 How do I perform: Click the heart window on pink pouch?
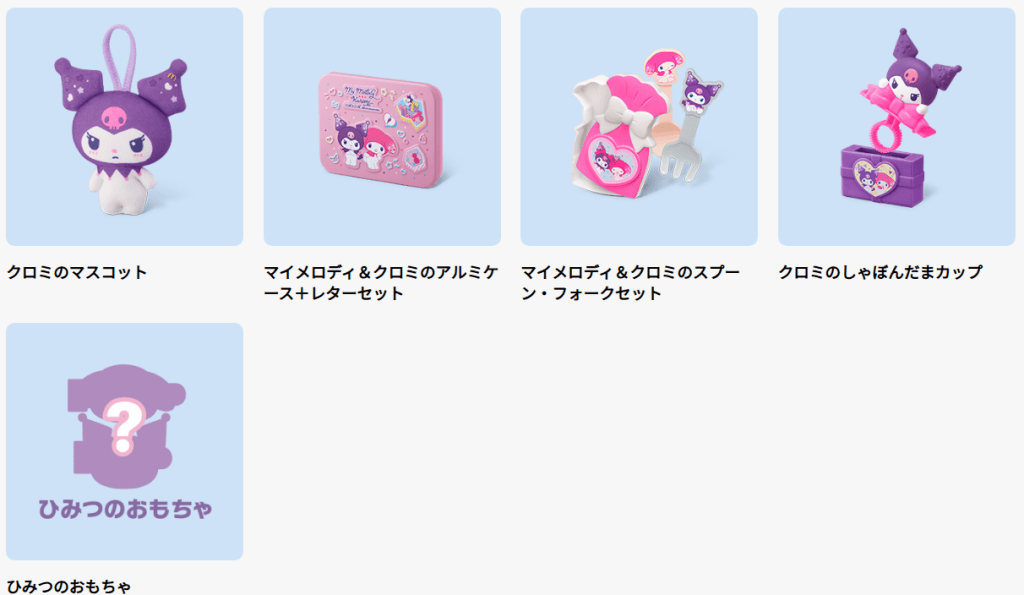[609, 161]
